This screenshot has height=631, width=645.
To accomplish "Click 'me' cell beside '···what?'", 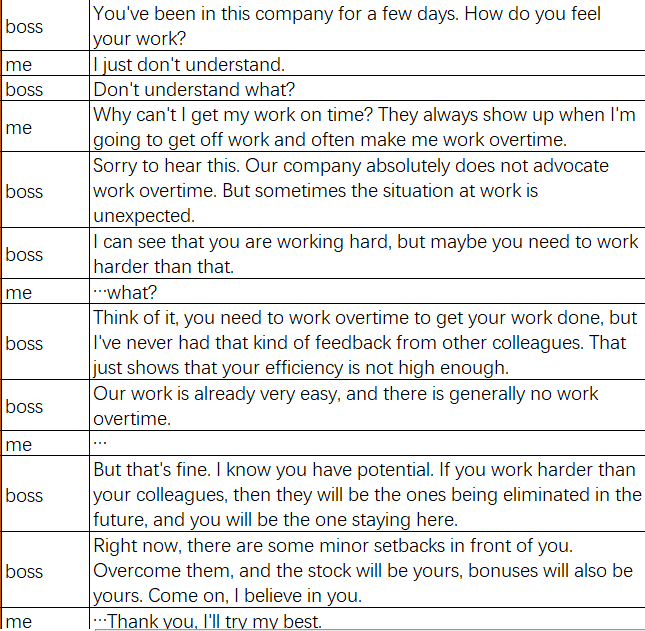I will pos(45,292).
